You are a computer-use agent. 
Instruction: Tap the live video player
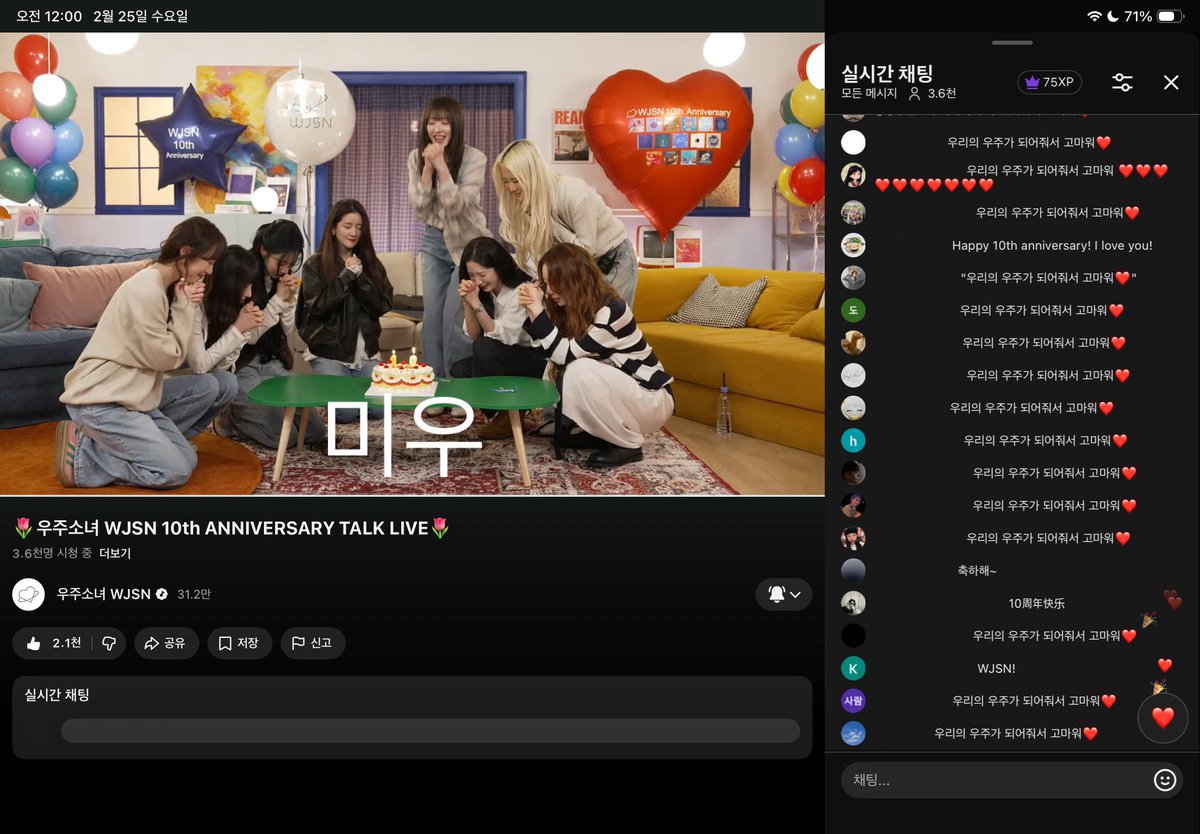[x=412, y=264]
